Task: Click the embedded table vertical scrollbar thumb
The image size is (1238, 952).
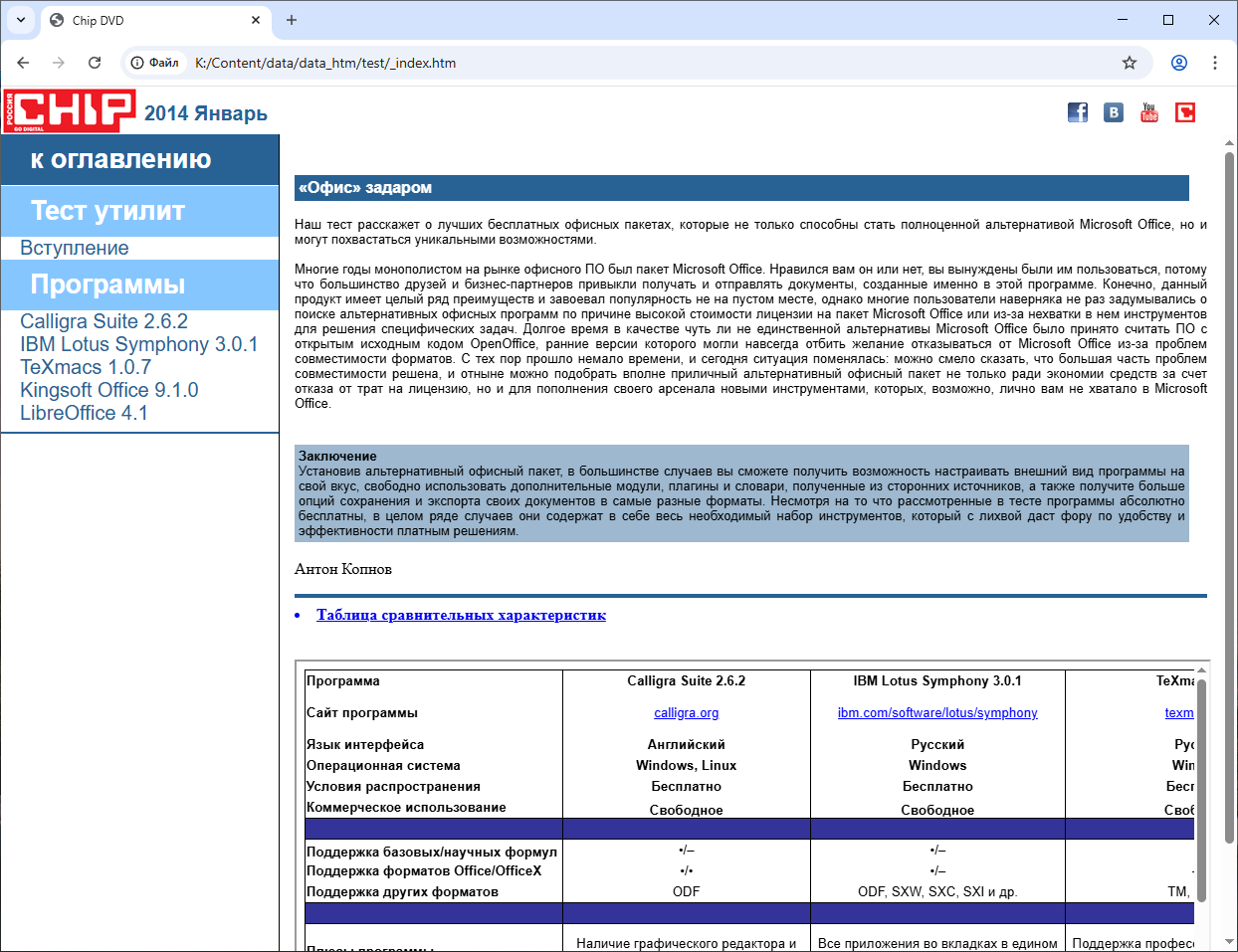Action: (1201, 791)
